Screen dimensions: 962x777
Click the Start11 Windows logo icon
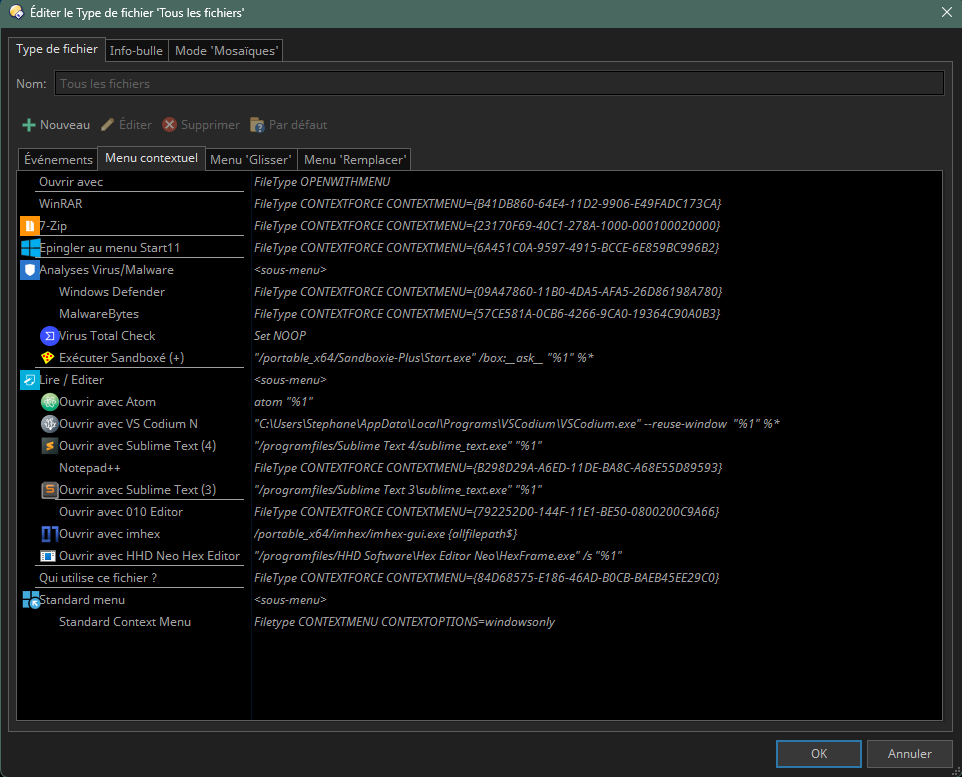(30, 248)
